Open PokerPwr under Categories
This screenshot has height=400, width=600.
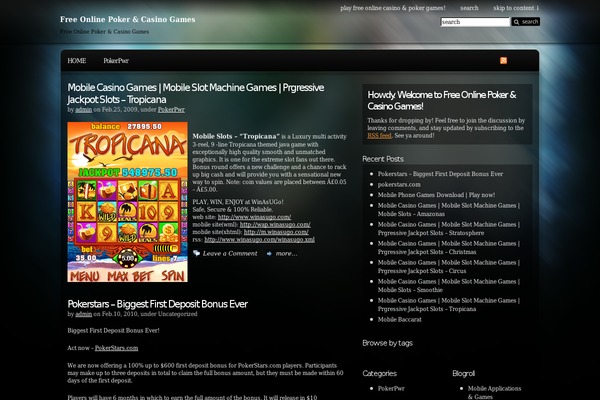[x=391, y=388]
